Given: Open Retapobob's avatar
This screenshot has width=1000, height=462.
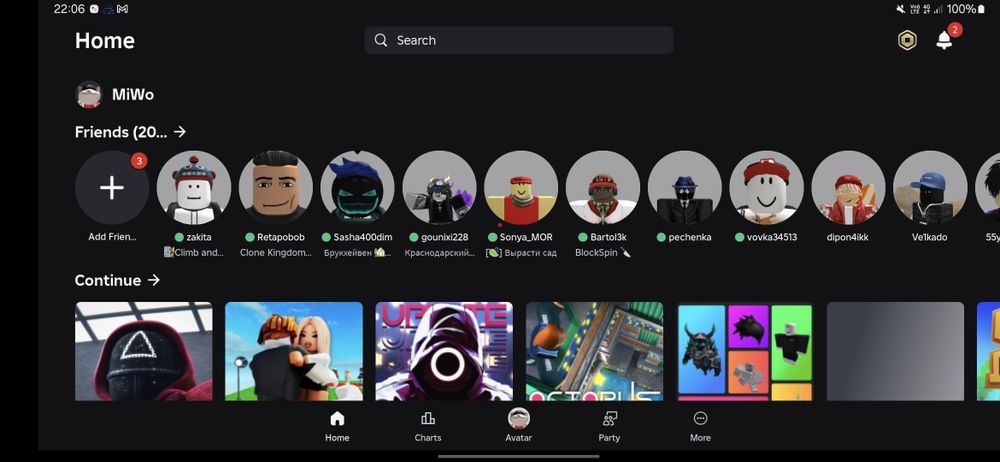Looking at the screenshot, I should (276, 188).
